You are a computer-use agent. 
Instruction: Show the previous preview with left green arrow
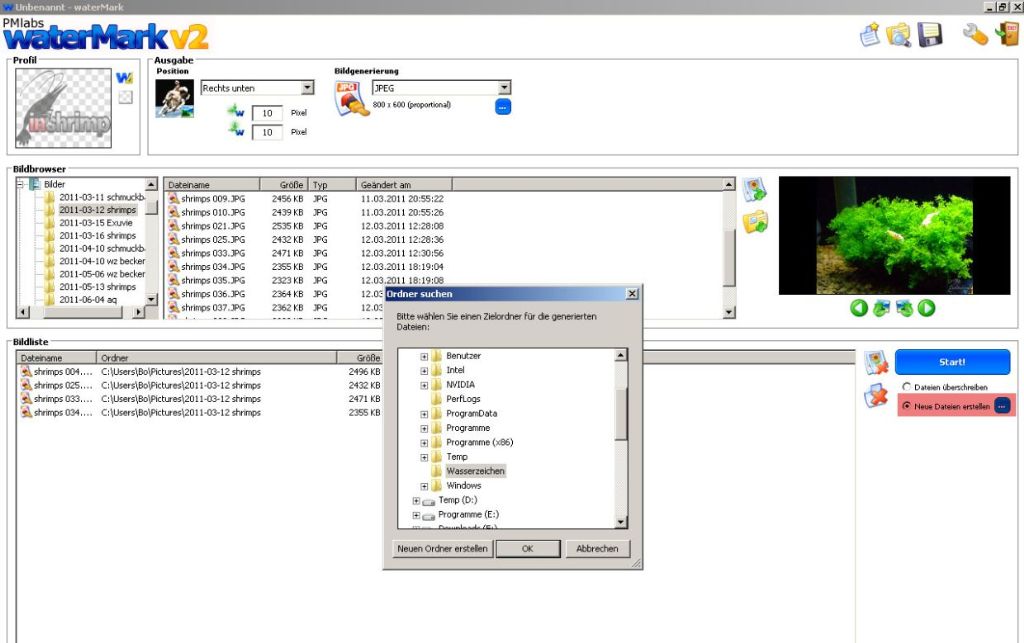858,308
